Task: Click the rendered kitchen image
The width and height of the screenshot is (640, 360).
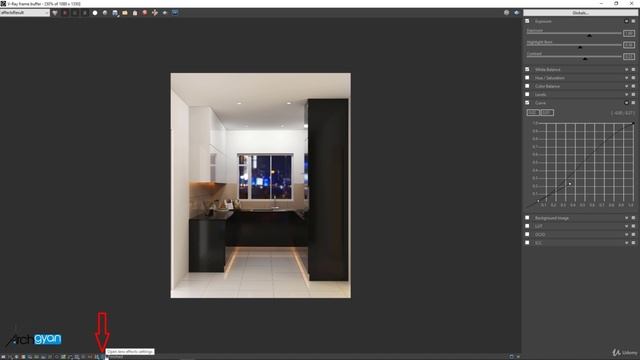Action: pyautogui.click(x=260, y=185)
